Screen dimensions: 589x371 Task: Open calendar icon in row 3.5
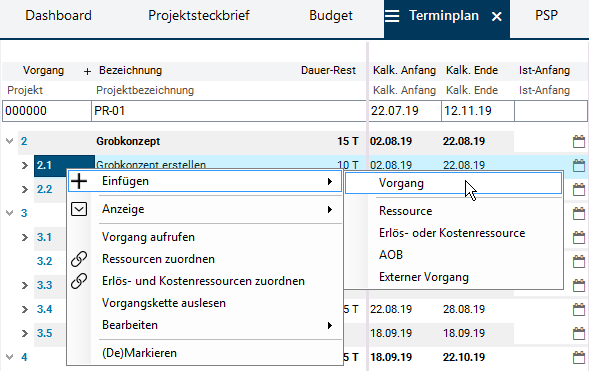coord(579,333)
